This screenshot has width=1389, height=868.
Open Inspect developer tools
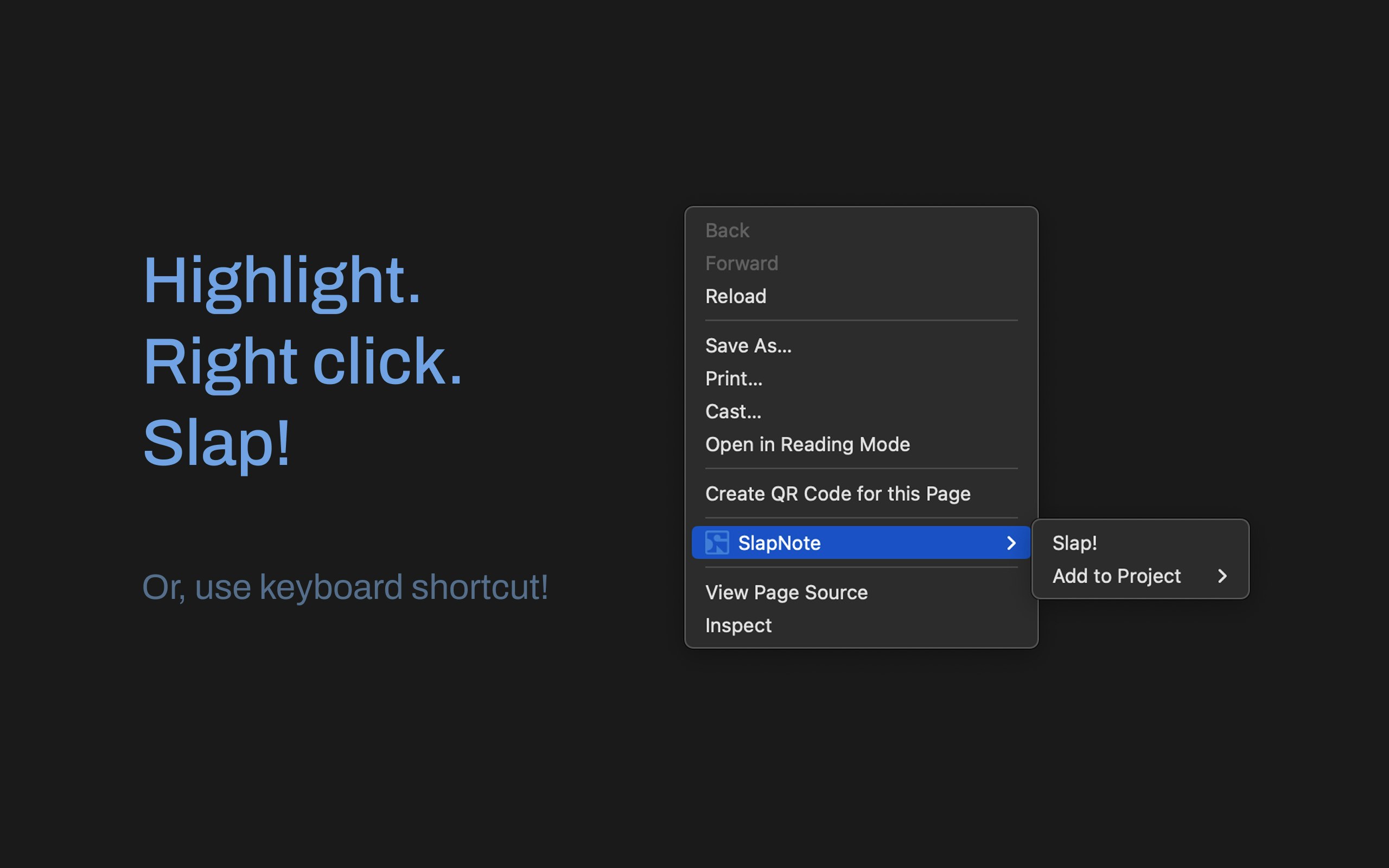(738, 625)
